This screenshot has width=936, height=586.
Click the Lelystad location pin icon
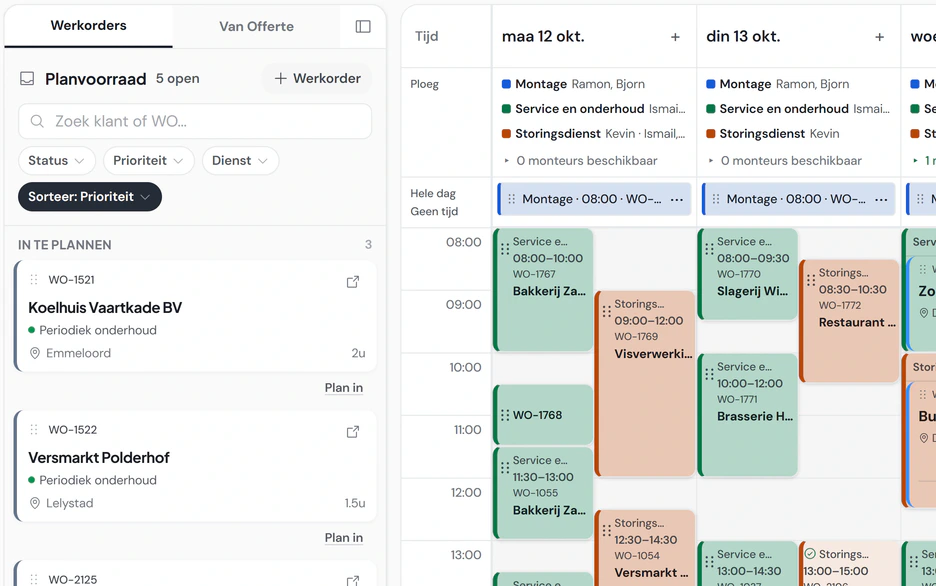(x=35, y=503)
